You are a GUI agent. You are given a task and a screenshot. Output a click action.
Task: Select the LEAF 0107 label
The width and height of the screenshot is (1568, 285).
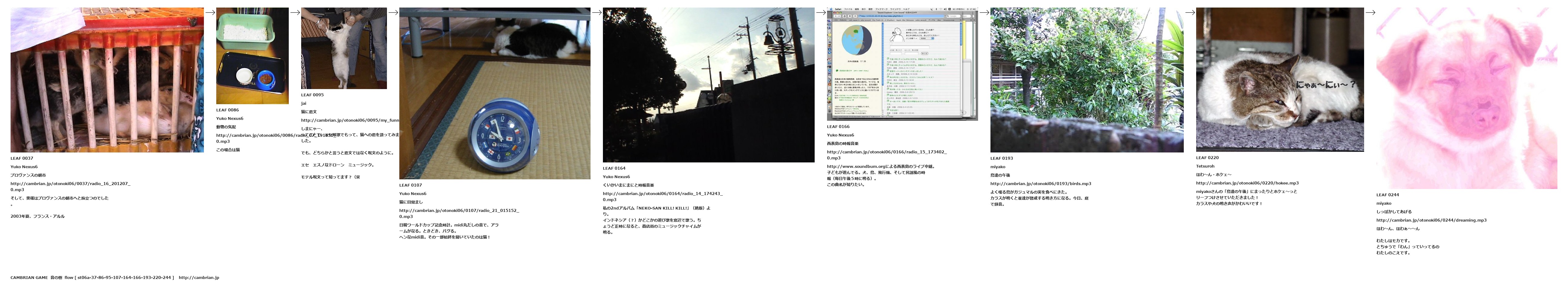tap(411, 185)
